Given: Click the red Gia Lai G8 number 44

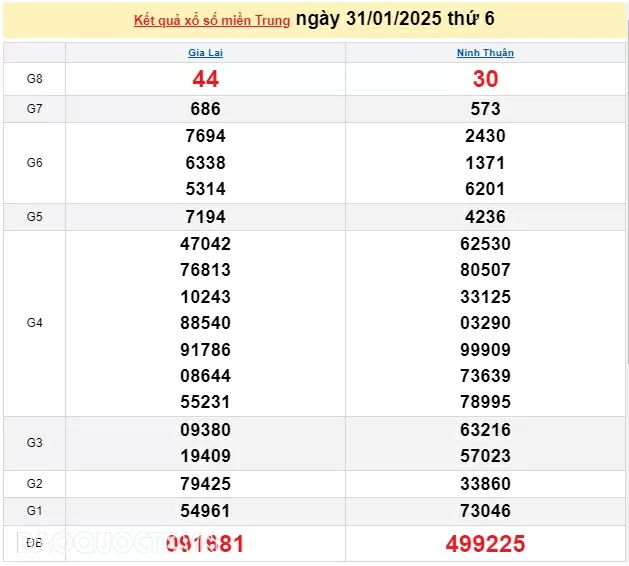Looking at the screenshot, I should pyautogui.click(x=205, y=79).
